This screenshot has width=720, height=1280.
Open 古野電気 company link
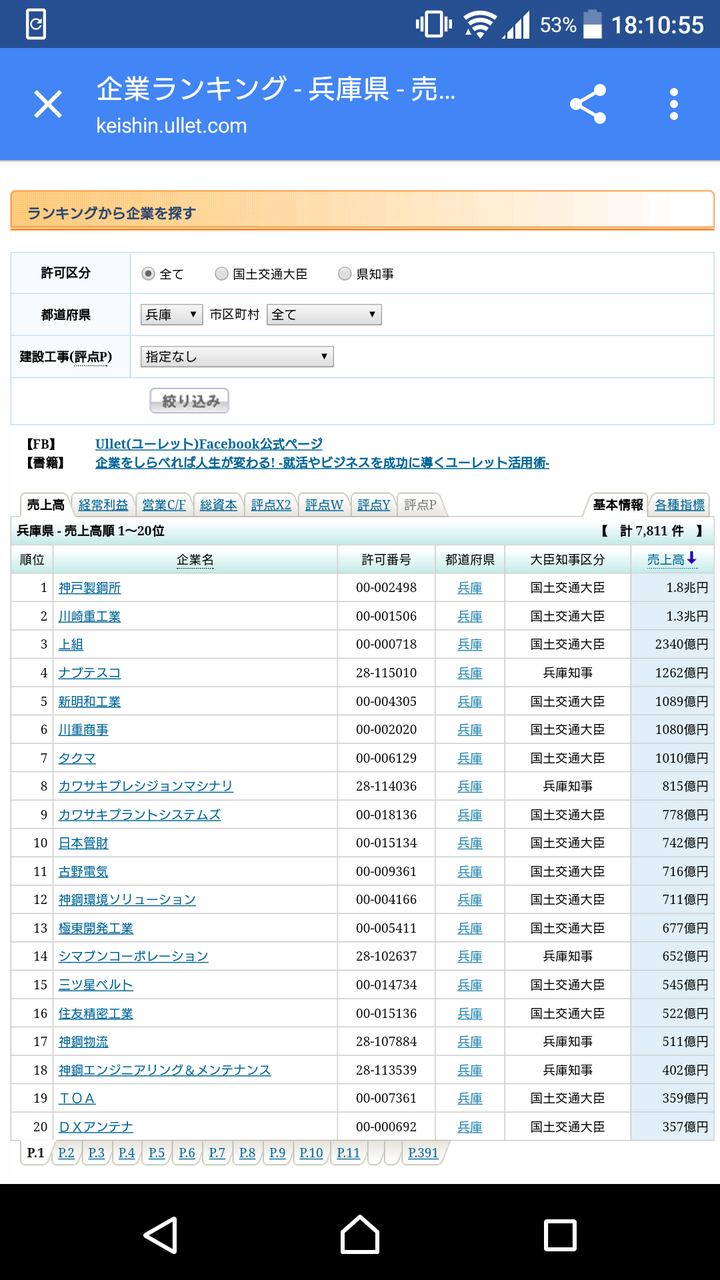(84, 871)
